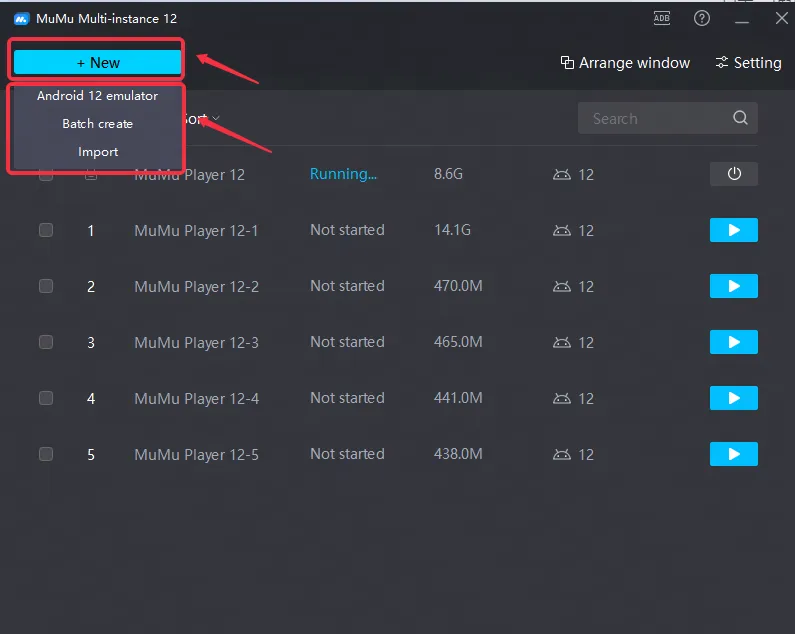Click Android icon in MuMu Player 12-5 row

click(562, 454)
